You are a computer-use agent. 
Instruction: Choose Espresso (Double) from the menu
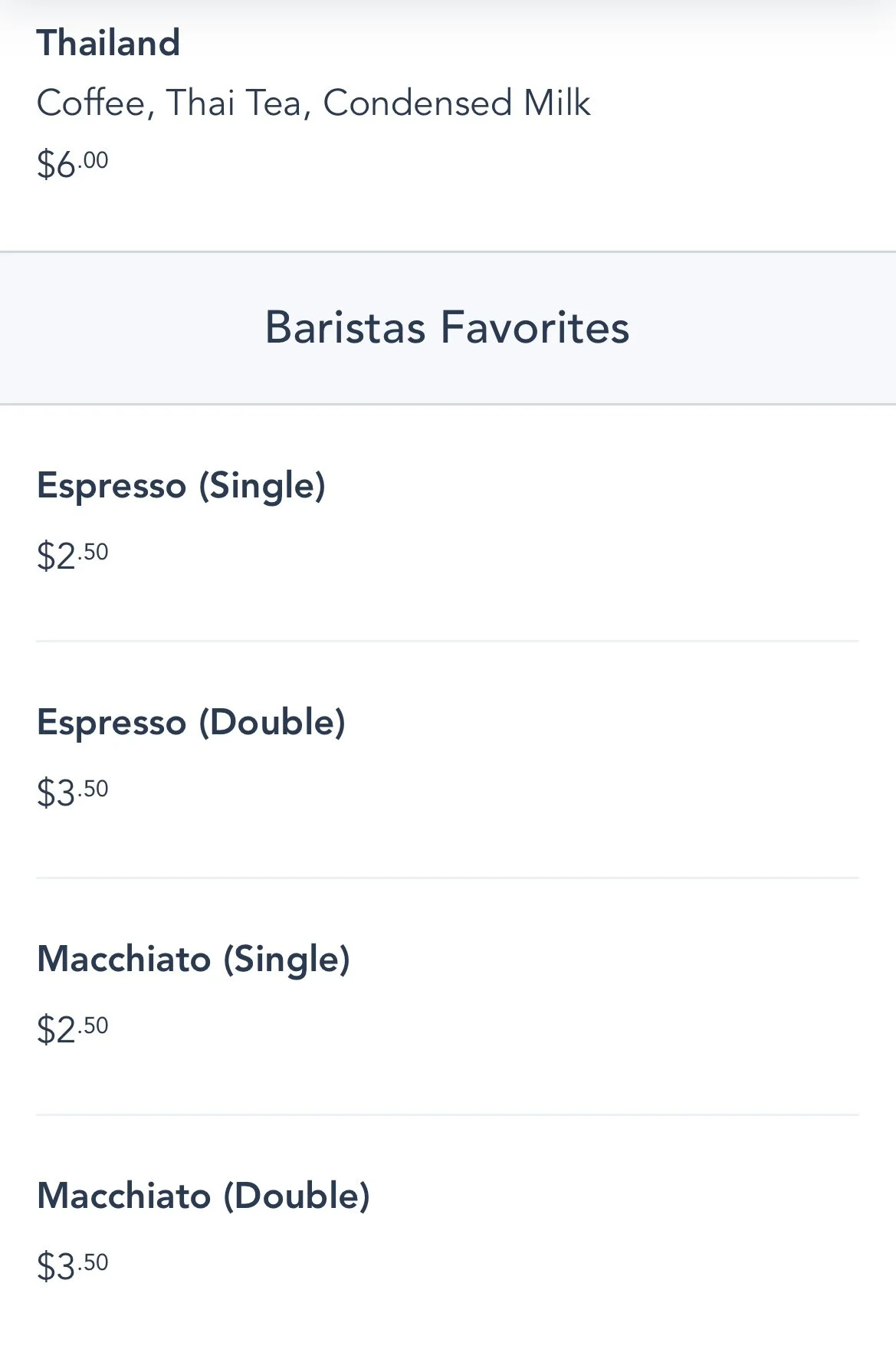click(191, 723)
